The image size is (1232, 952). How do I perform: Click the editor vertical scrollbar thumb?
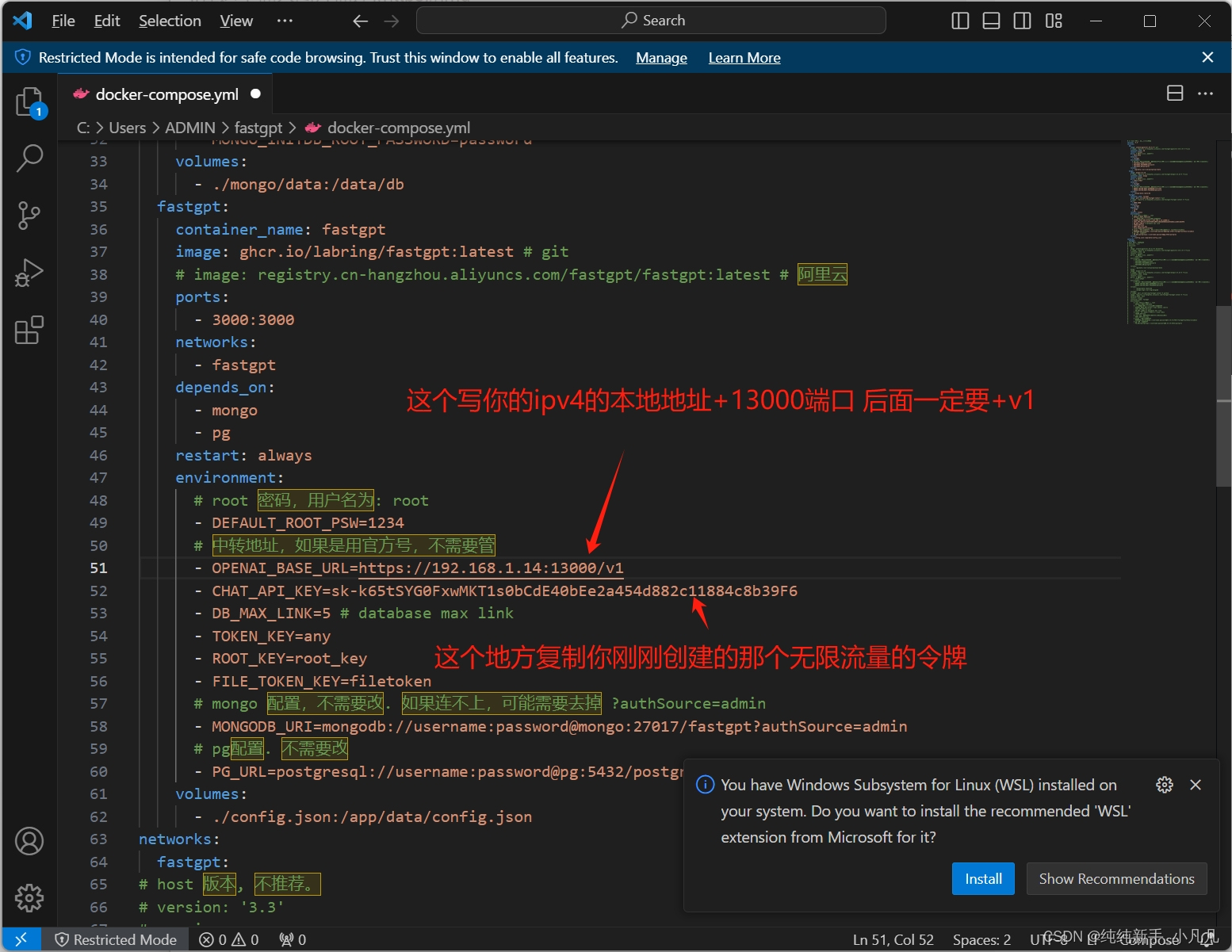tap(1223, 396)
